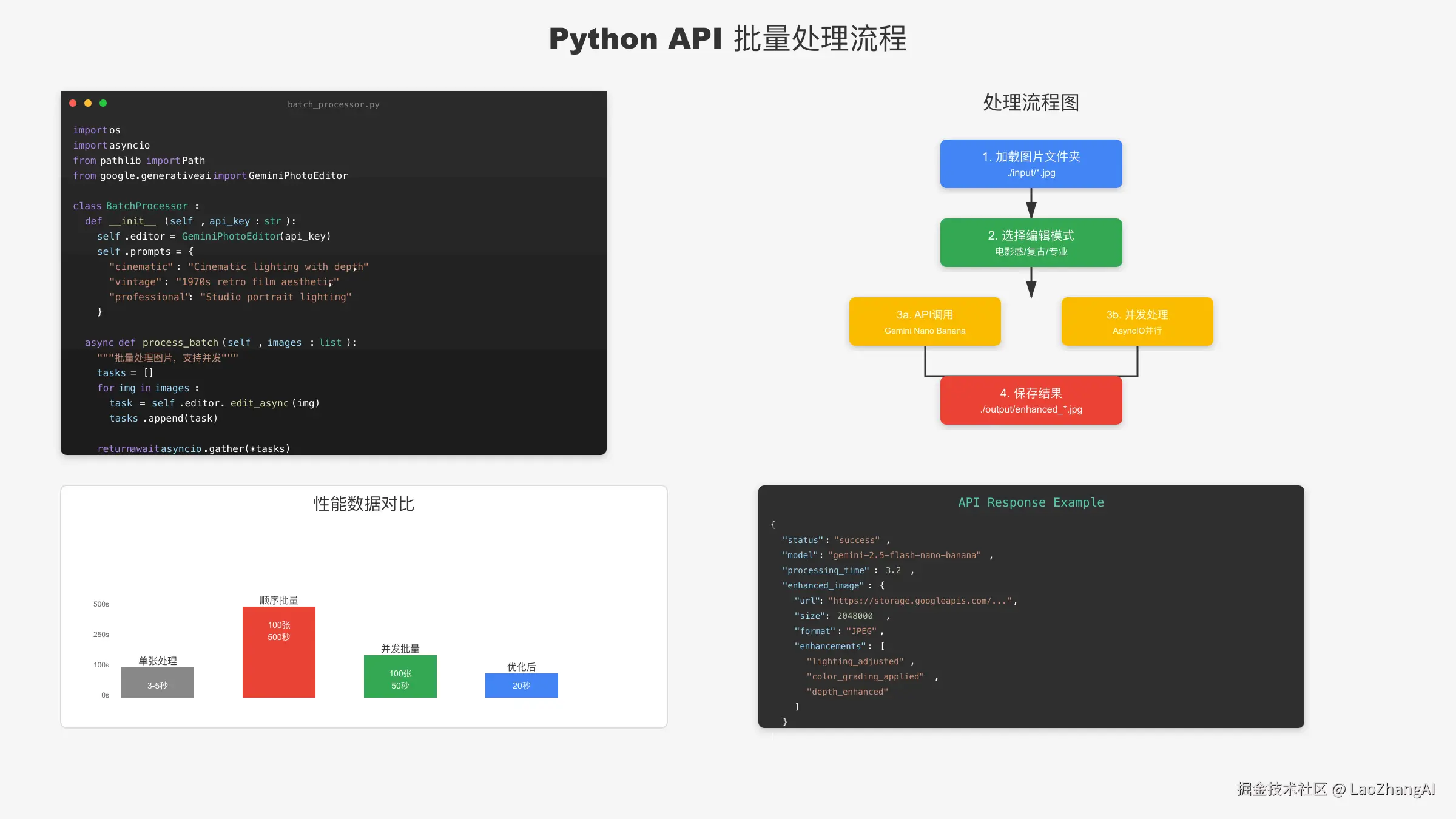
Task: Select the green '并发批量' bar
Action: coord(400,676)
